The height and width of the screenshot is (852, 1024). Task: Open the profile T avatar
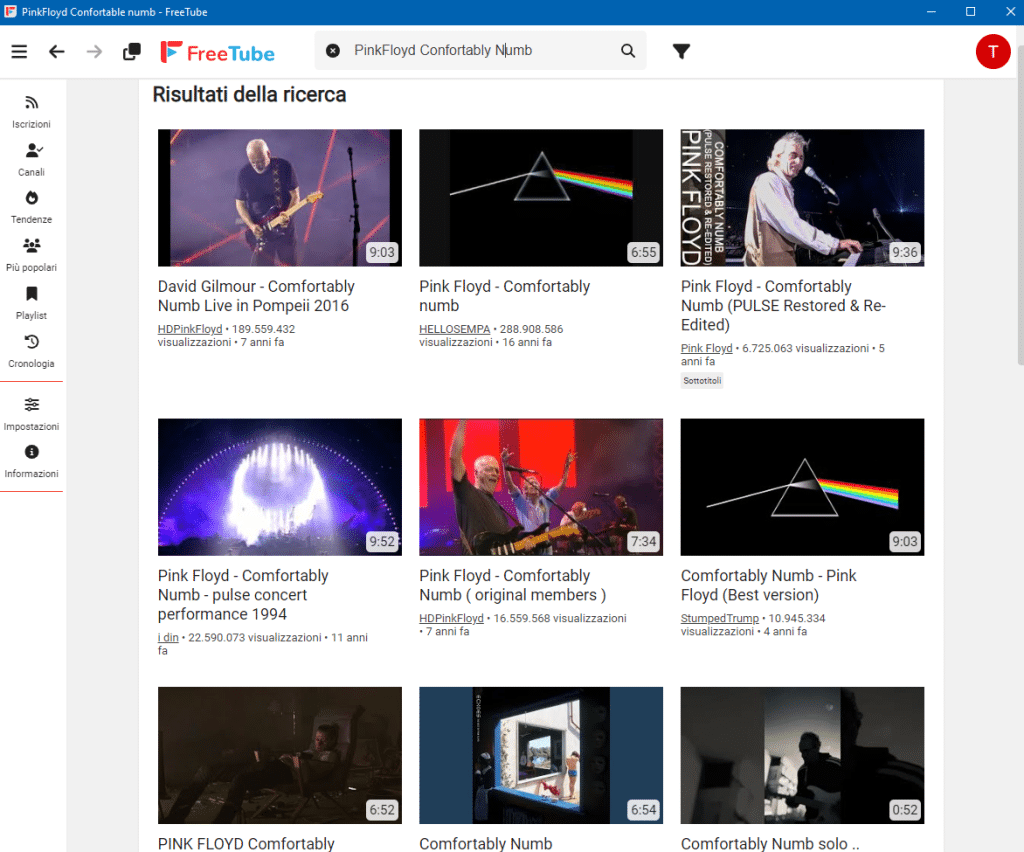(993, 52)
